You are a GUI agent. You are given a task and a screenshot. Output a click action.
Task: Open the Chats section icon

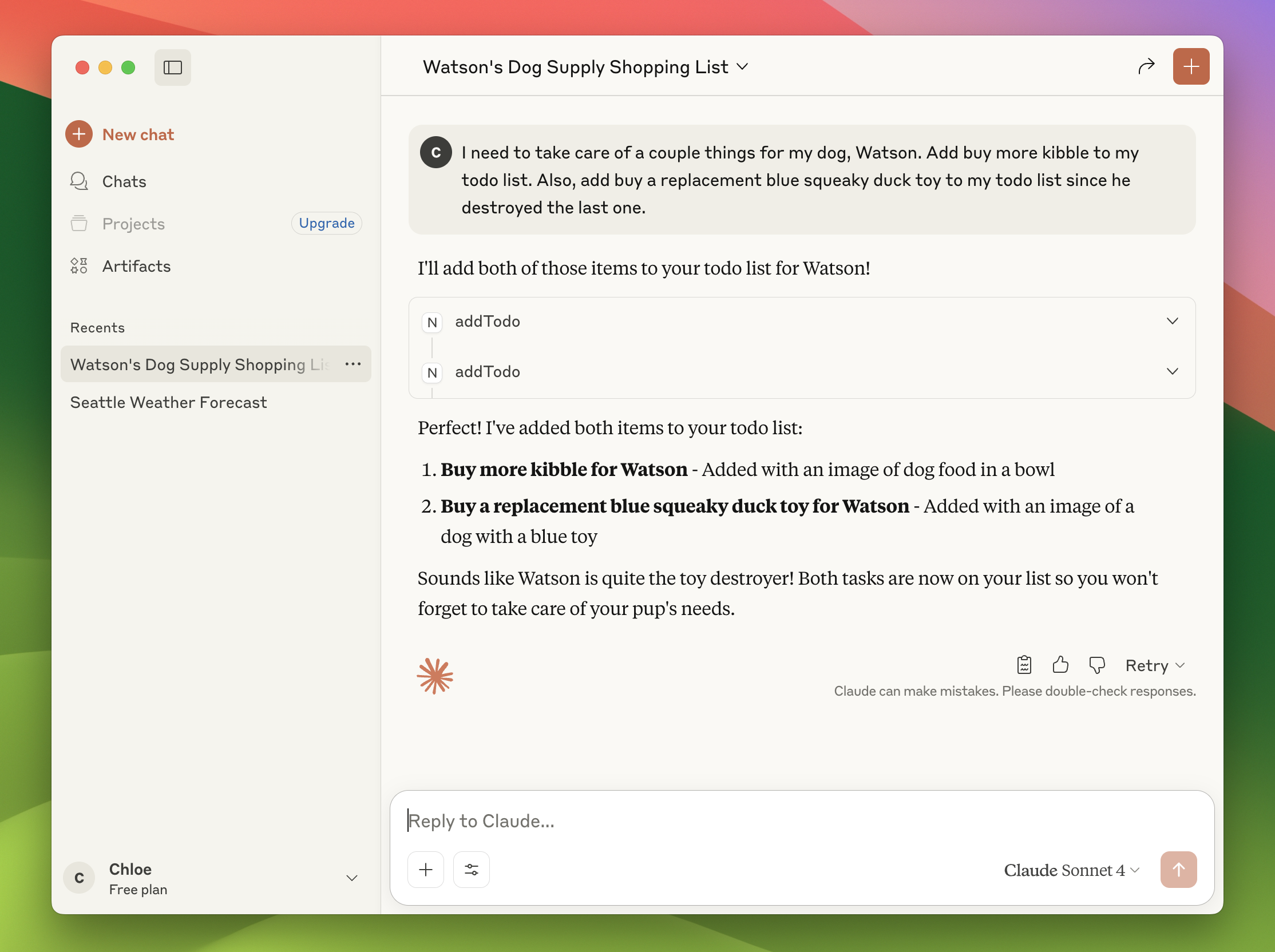point(79,181)
